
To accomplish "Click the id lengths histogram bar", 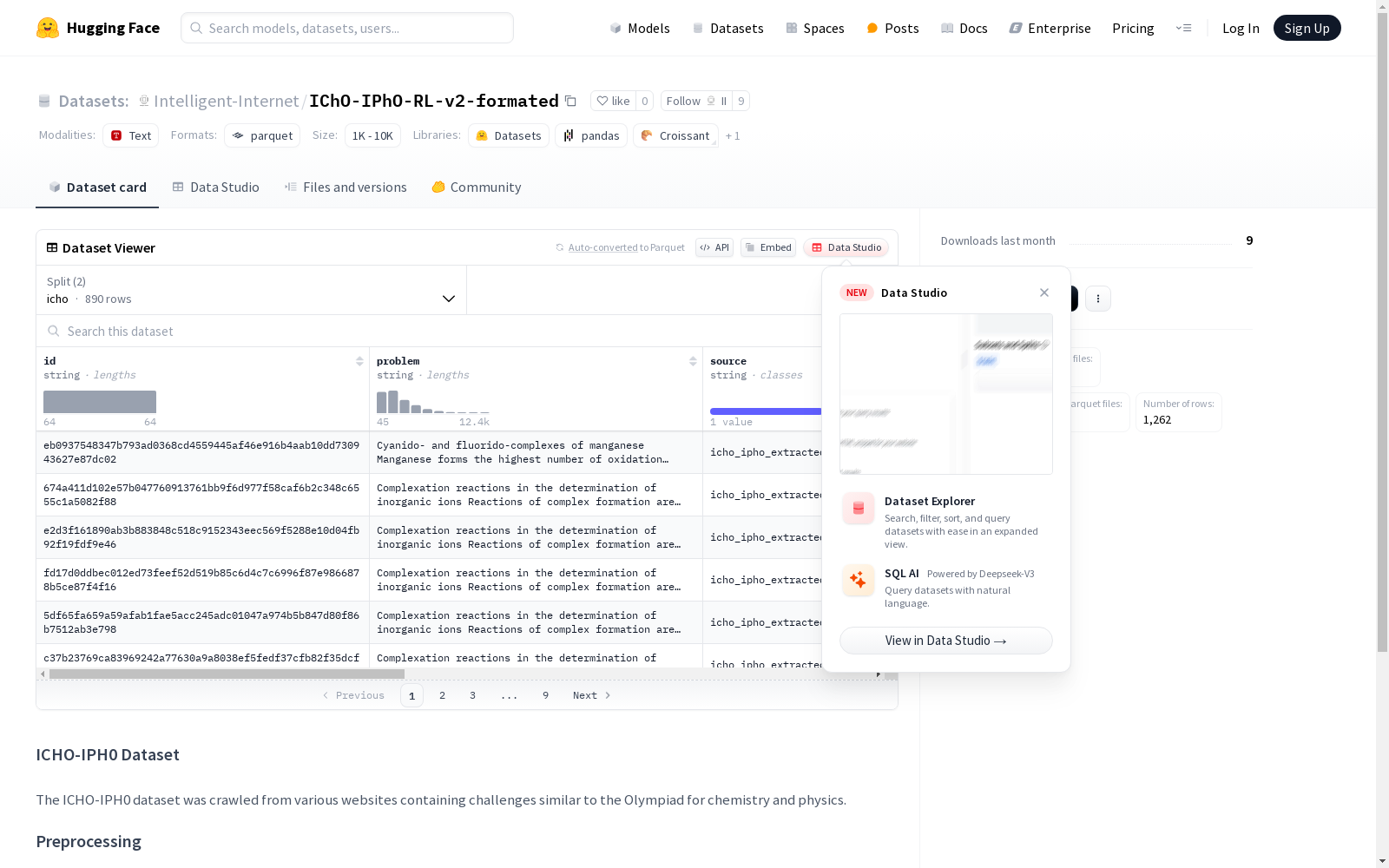I will point(100,402).
